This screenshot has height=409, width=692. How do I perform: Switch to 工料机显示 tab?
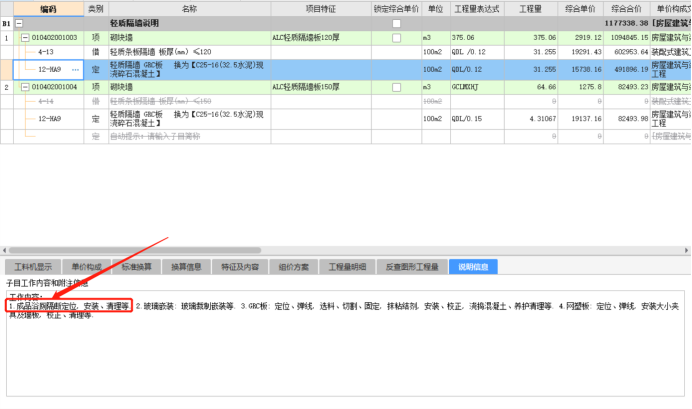[x=33, y=266]
